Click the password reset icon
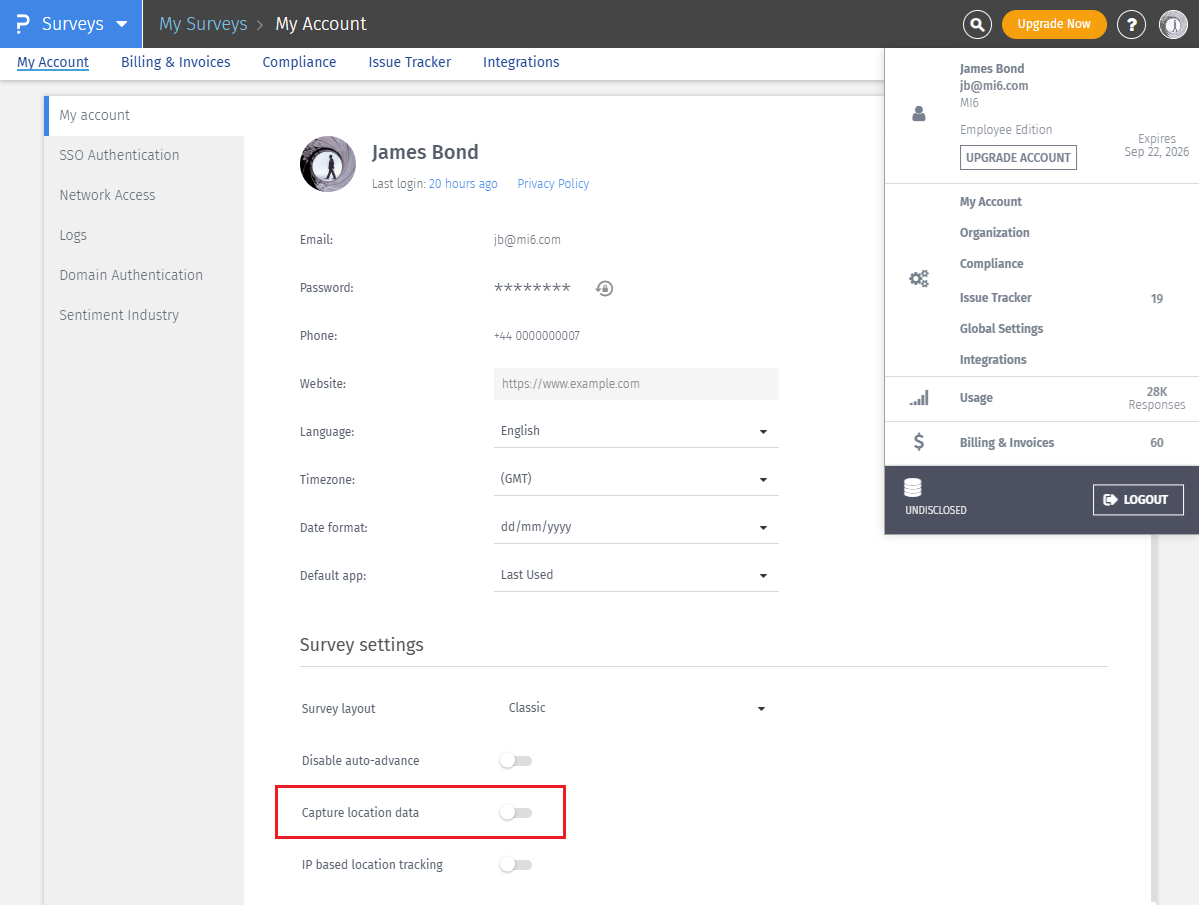Viewport: 1199px width, 905px height. coord(604,288)
